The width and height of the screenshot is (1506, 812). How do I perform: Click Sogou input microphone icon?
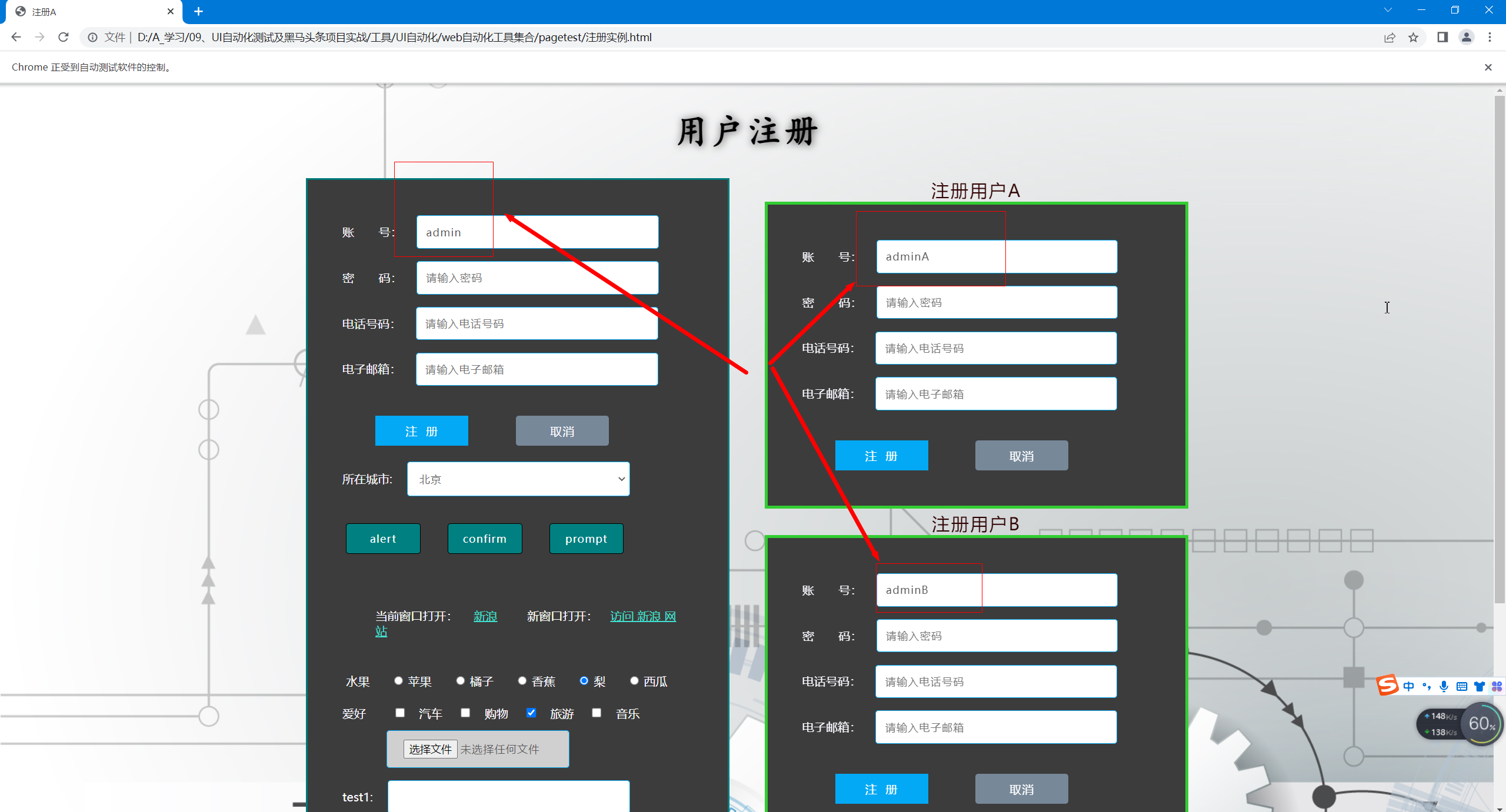pos(1444,686)
